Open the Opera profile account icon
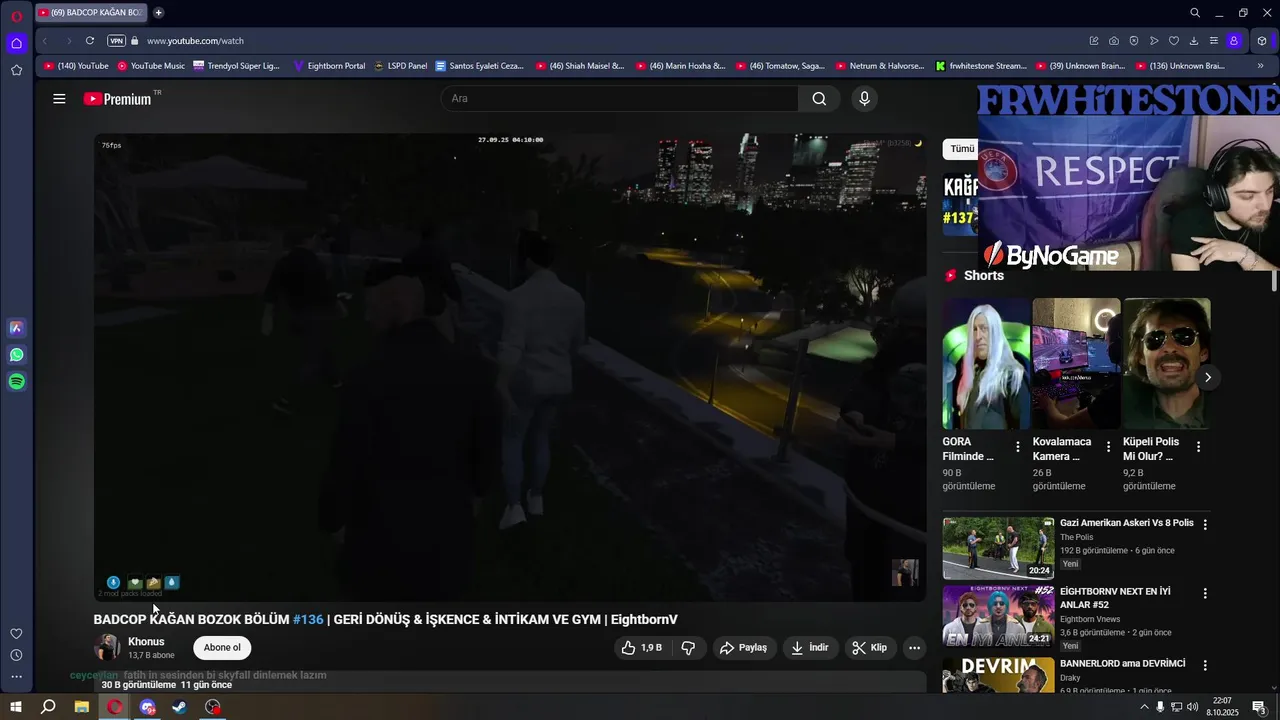Screen dimensions: 1280x720 (1234, 41)
